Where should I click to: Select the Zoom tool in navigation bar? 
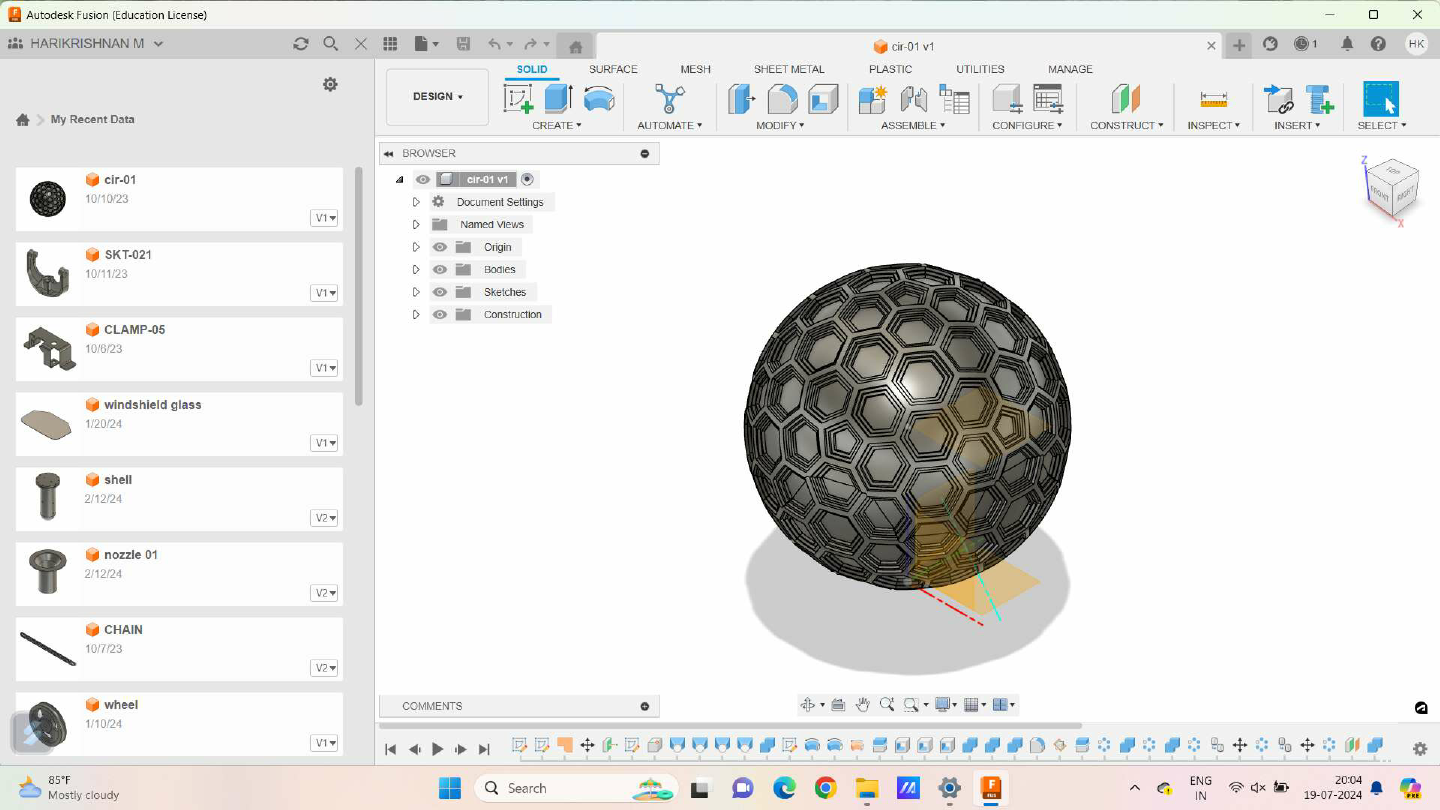[x=886, y=704]
